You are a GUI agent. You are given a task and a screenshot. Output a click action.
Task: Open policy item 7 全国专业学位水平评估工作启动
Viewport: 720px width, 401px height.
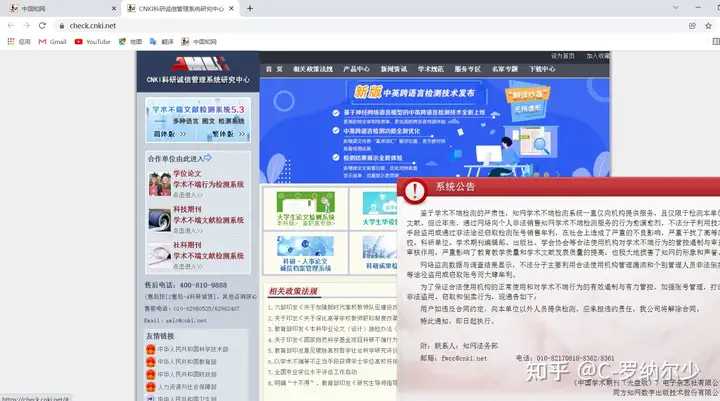point(312,372)
